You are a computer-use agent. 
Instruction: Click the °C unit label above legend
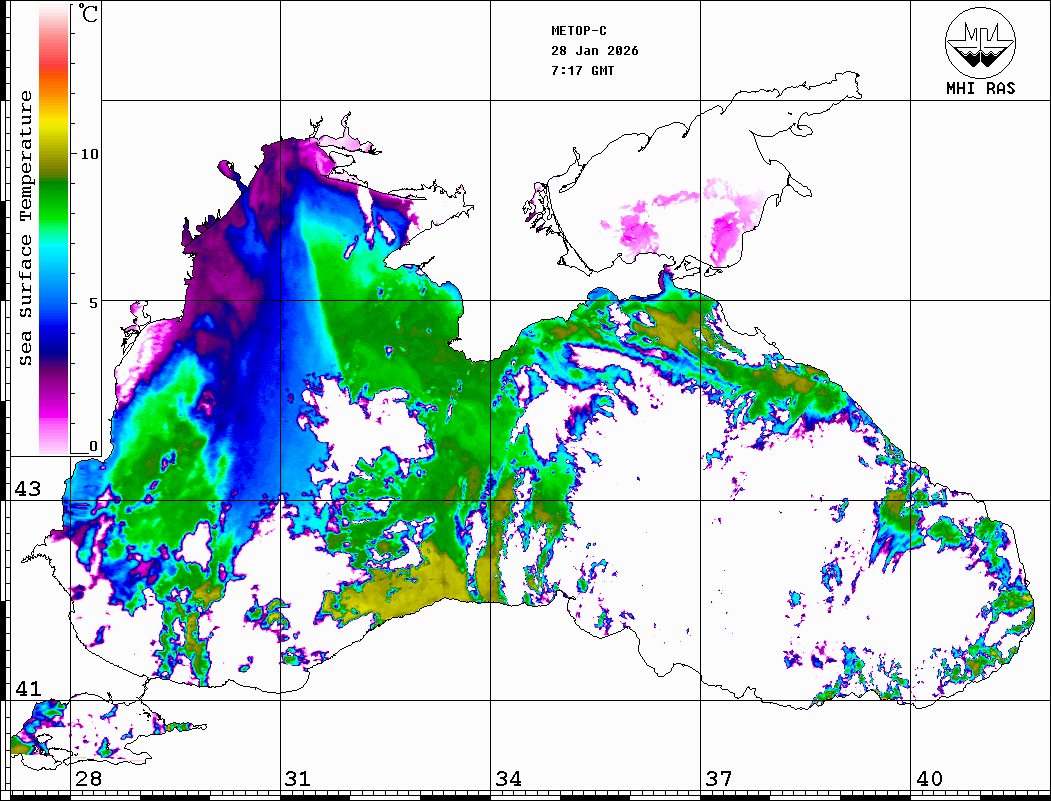tap(90, 17)
